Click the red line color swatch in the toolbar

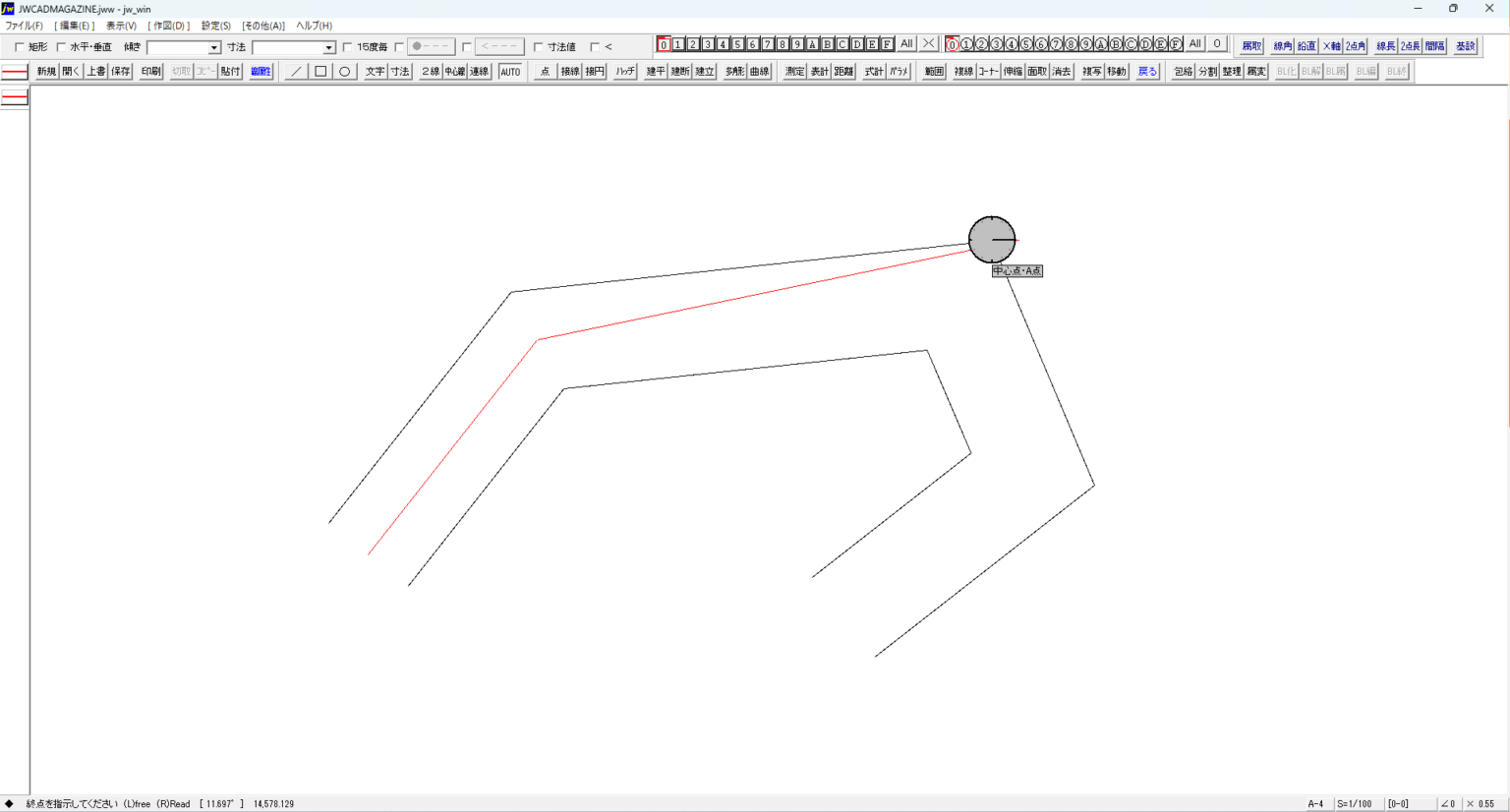tap(15, 72)
